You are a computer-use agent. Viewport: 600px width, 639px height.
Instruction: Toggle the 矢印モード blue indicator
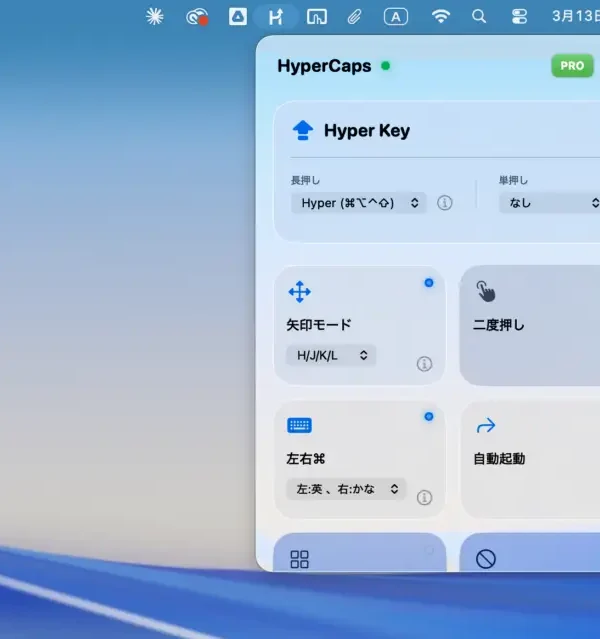429,282
